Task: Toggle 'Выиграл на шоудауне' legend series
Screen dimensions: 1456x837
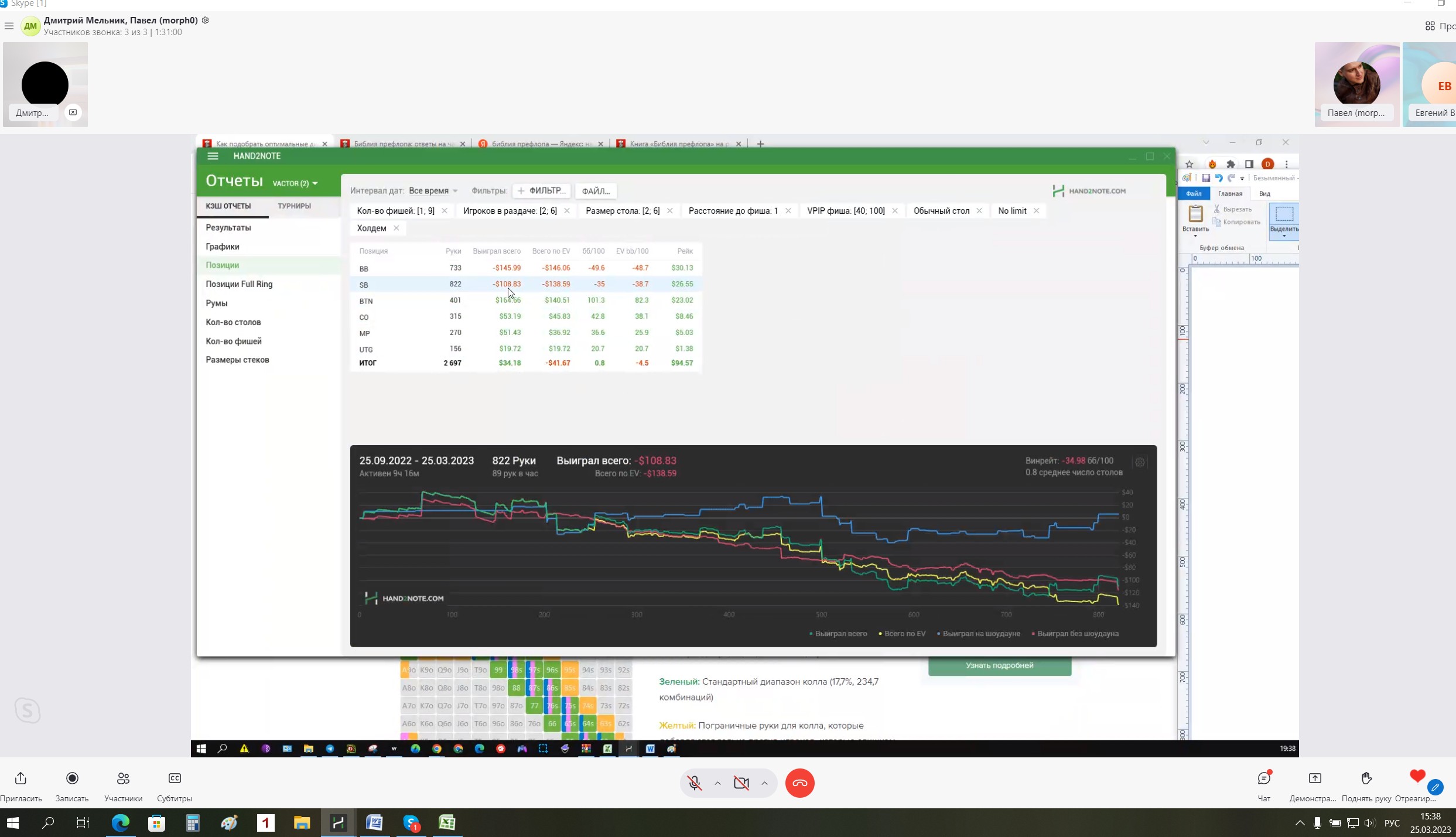Action: point(979,634)
